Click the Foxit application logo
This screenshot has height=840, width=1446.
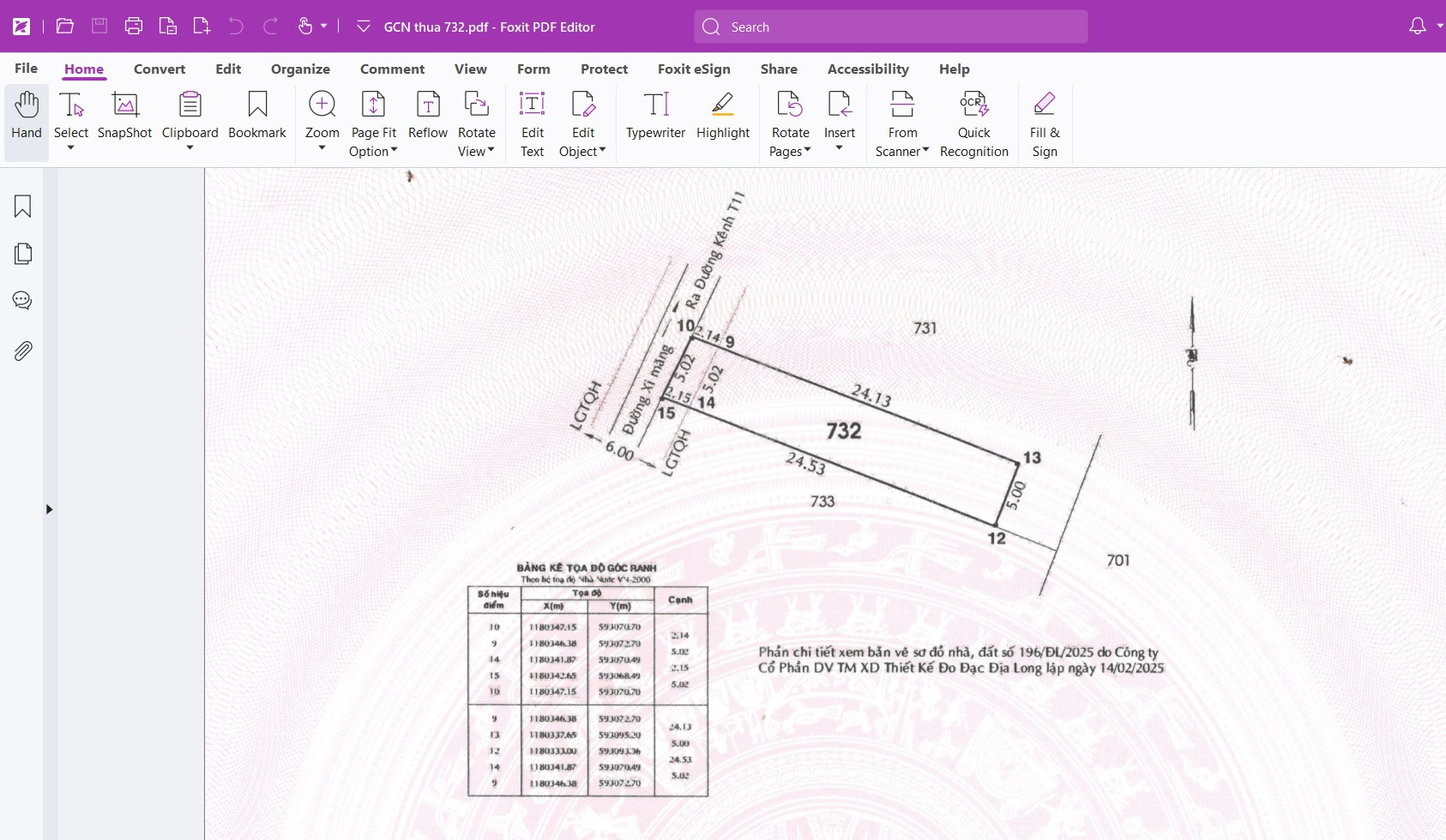[21, 27]
